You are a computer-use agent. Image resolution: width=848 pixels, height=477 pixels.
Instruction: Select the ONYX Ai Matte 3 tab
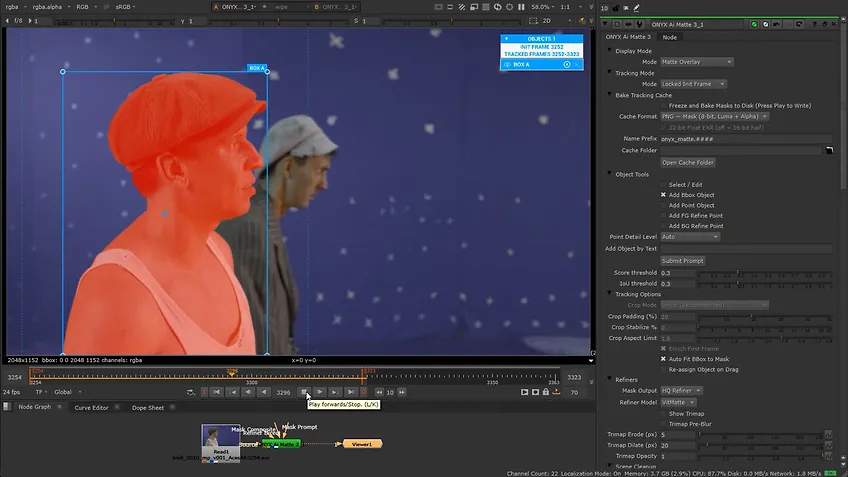[628, 37]
